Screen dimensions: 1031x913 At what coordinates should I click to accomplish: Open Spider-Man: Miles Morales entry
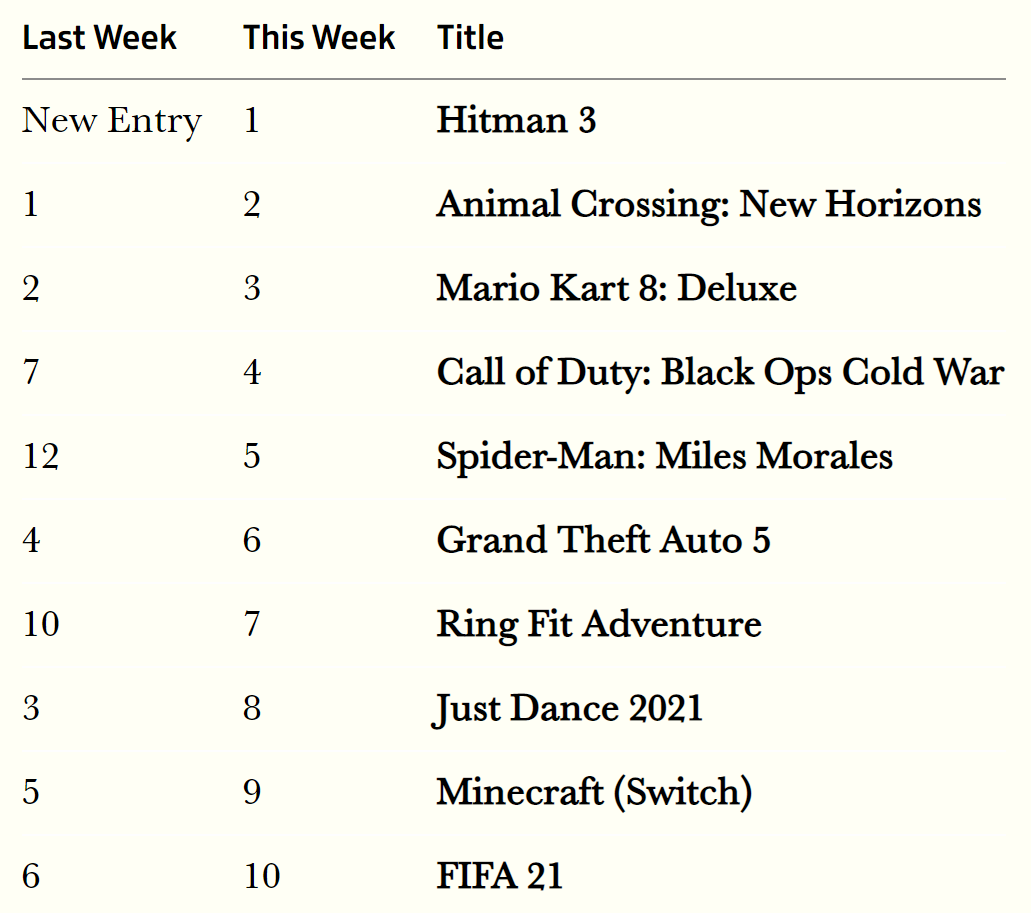tap(664, 457)
